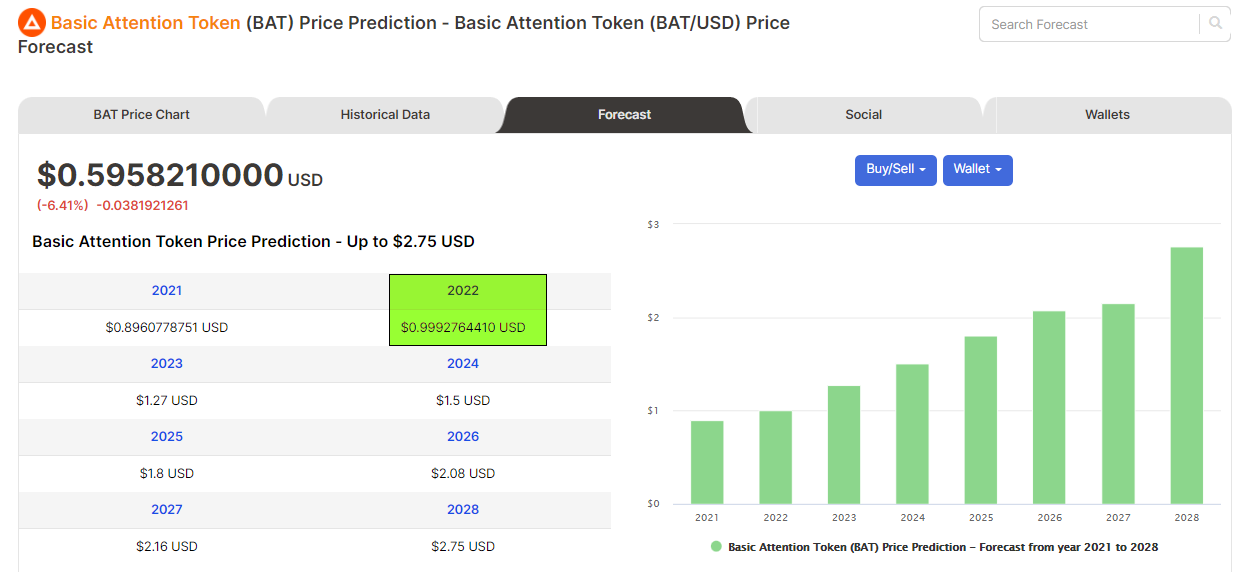Toggle the green chart legend dot
This screenshot has height=572, width=1248.
coord(716,547)
